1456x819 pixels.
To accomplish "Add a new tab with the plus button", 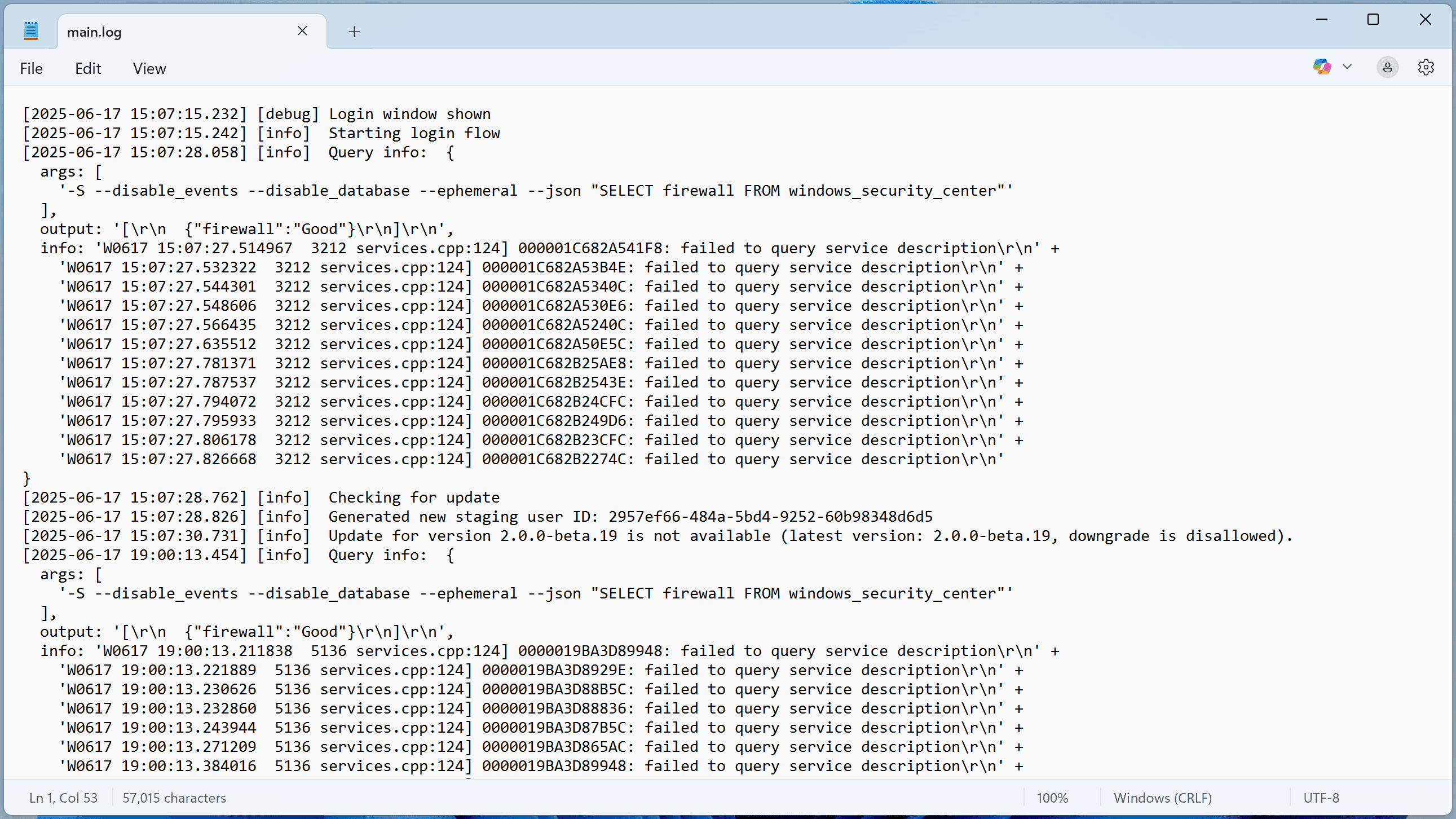I will [x=354, y=32].
